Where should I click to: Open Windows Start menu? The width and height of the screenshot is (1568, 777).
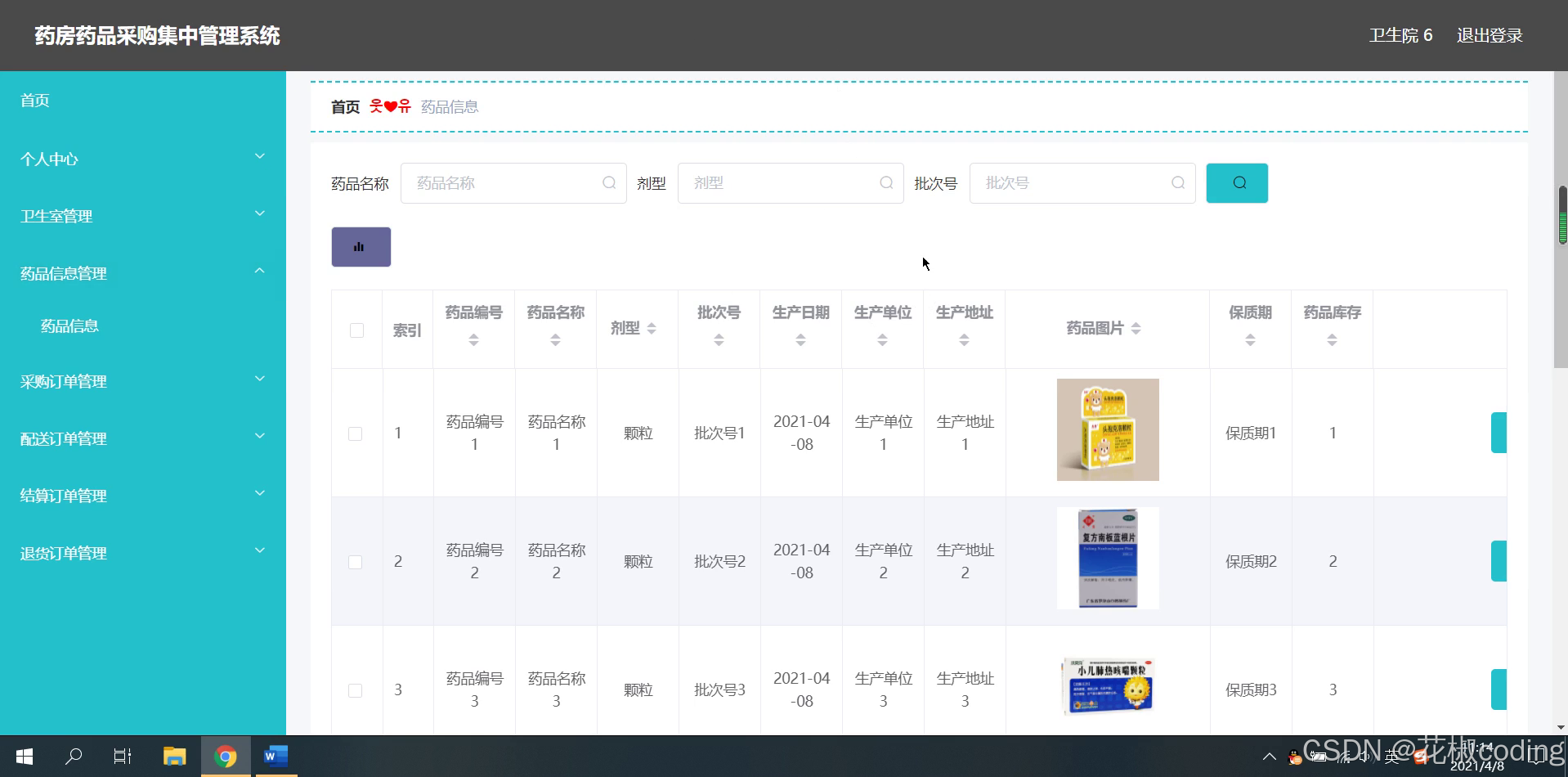(25, 757)
